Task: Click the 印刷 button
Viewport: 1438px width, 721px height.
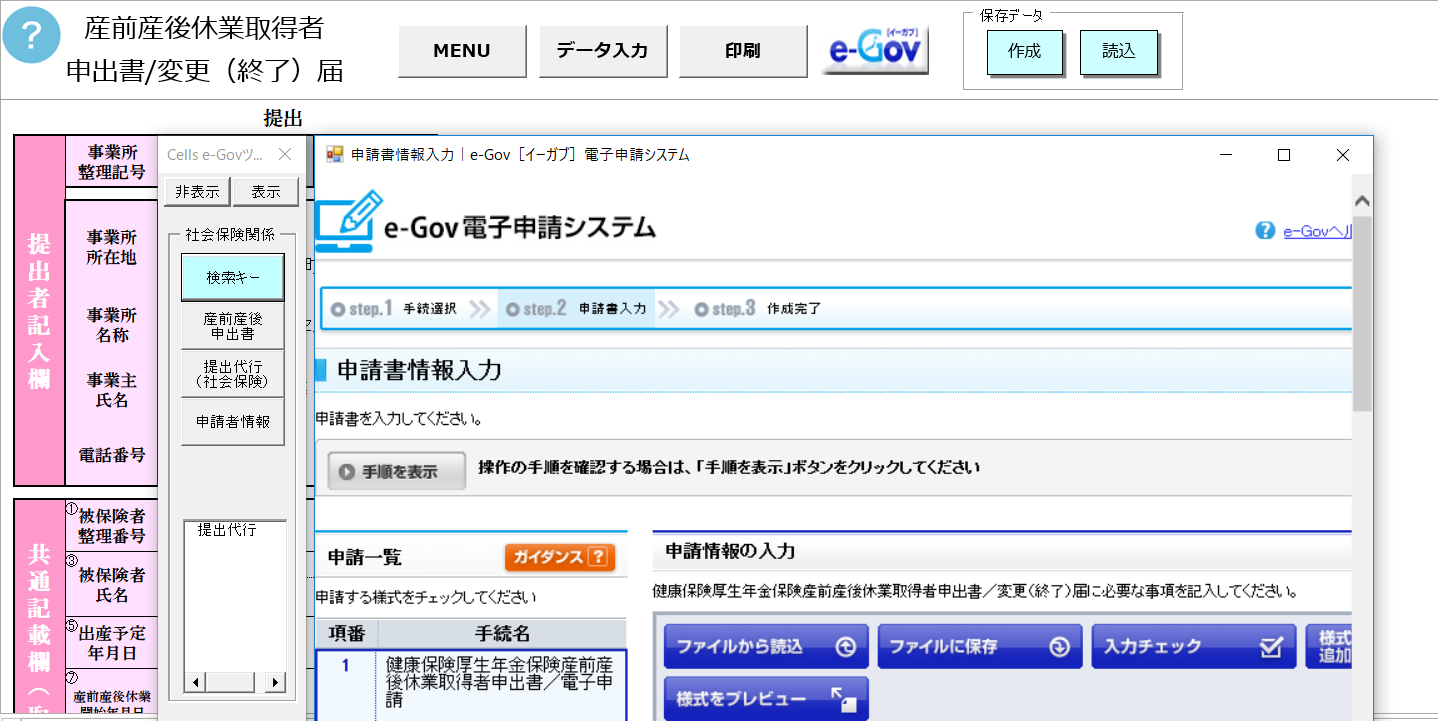Action: [x=742, y=50]
